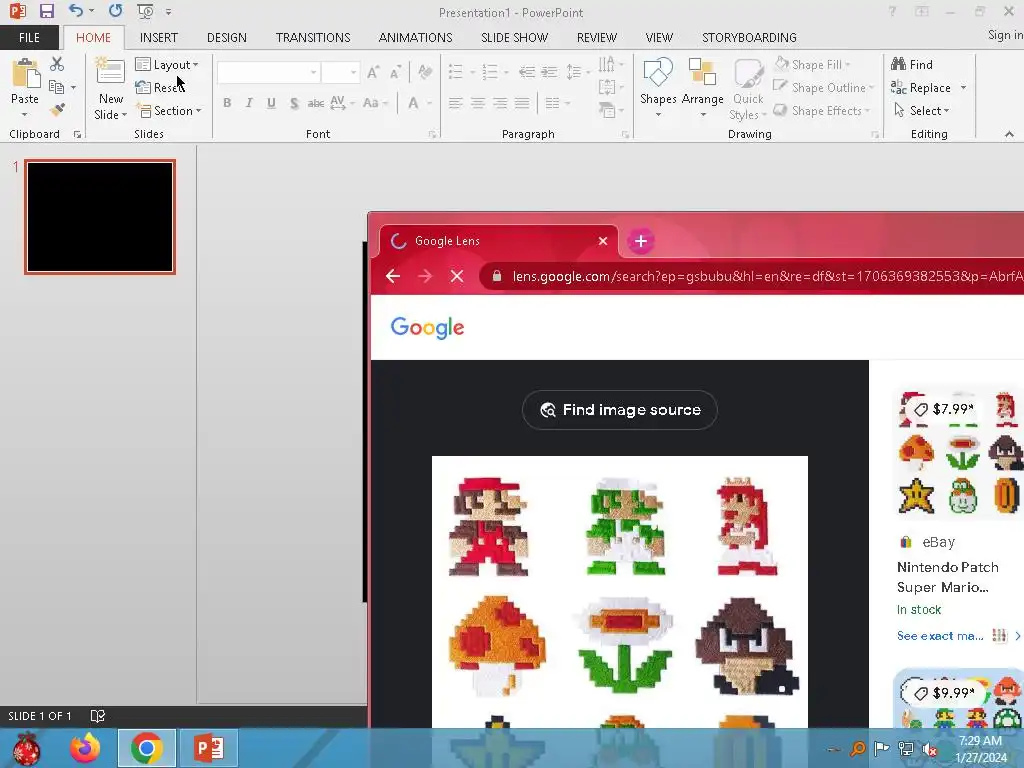
Task: Stop loading the page in Chrome
Action: coord(457,276)
